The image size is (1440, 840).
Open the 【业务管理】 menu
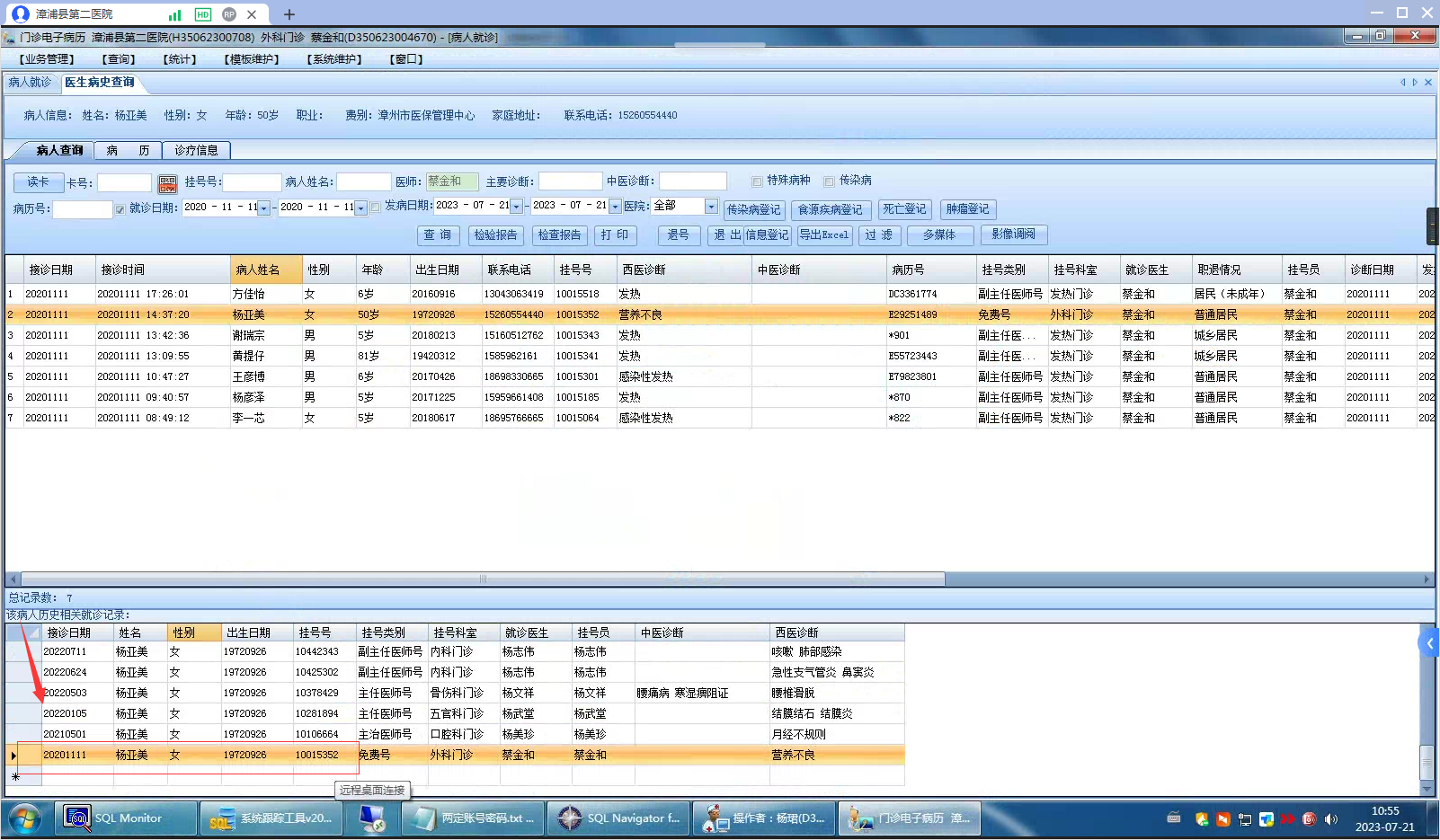[47, 59]
